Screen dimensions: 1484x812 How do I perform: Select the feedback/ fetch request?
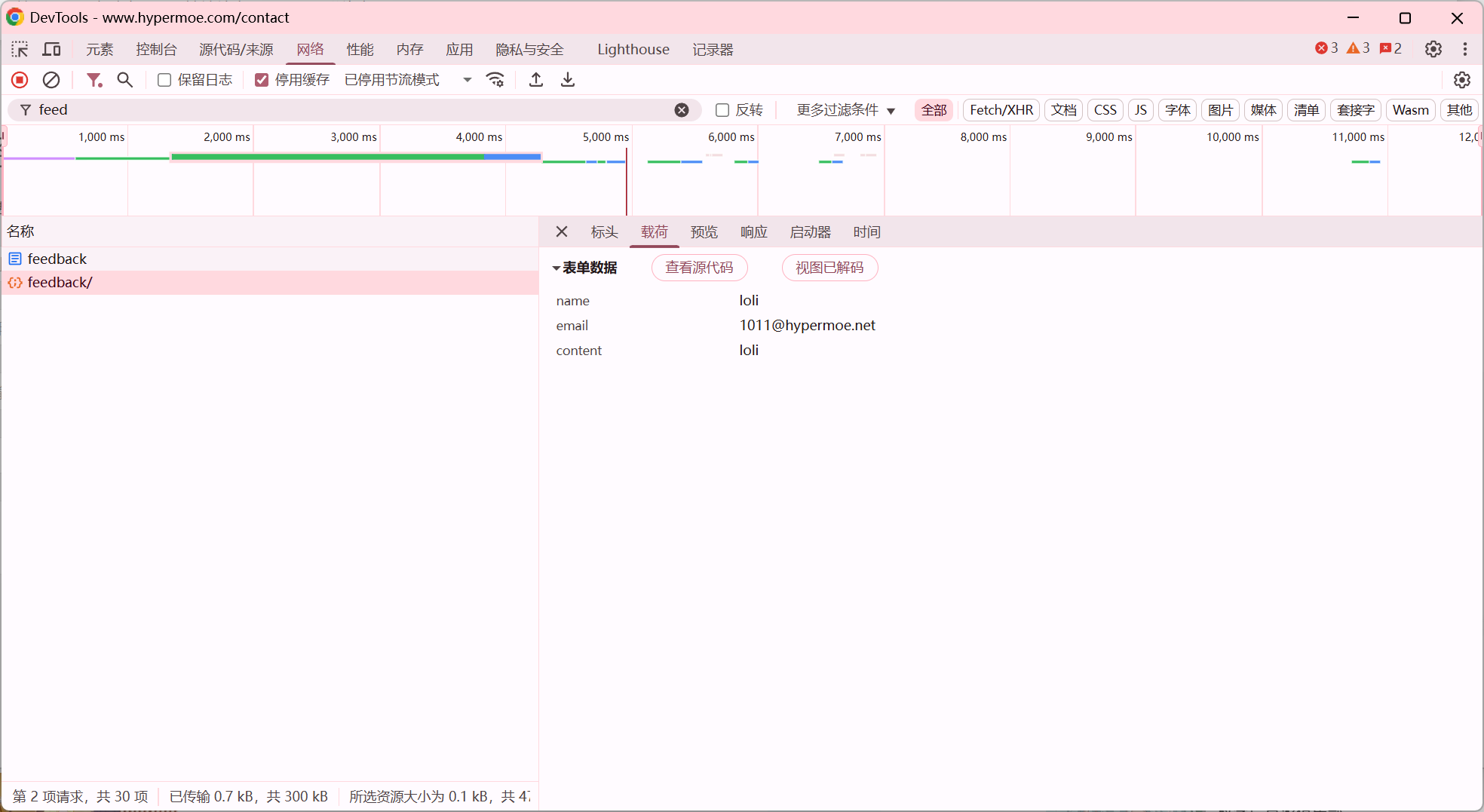click(x=270, y=283)
